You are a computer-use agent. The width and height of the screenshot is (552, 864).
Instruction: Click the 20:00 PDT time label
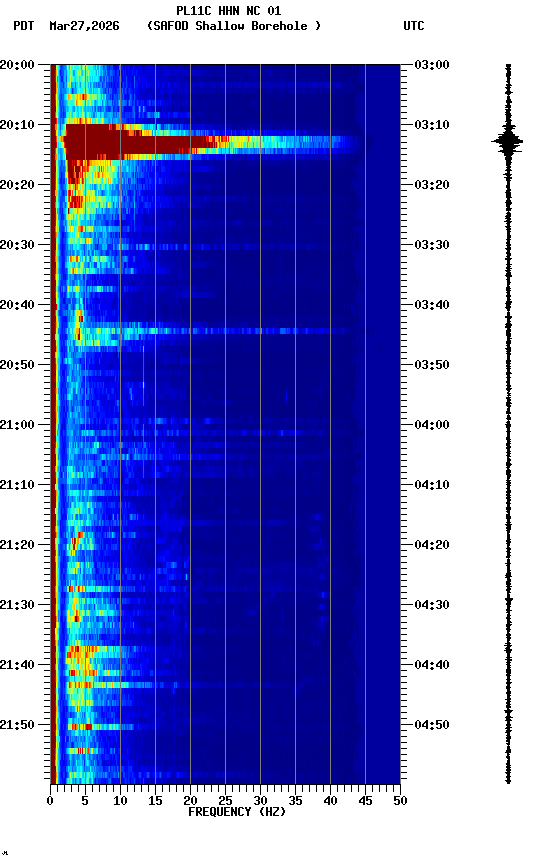tap(17, 65)
